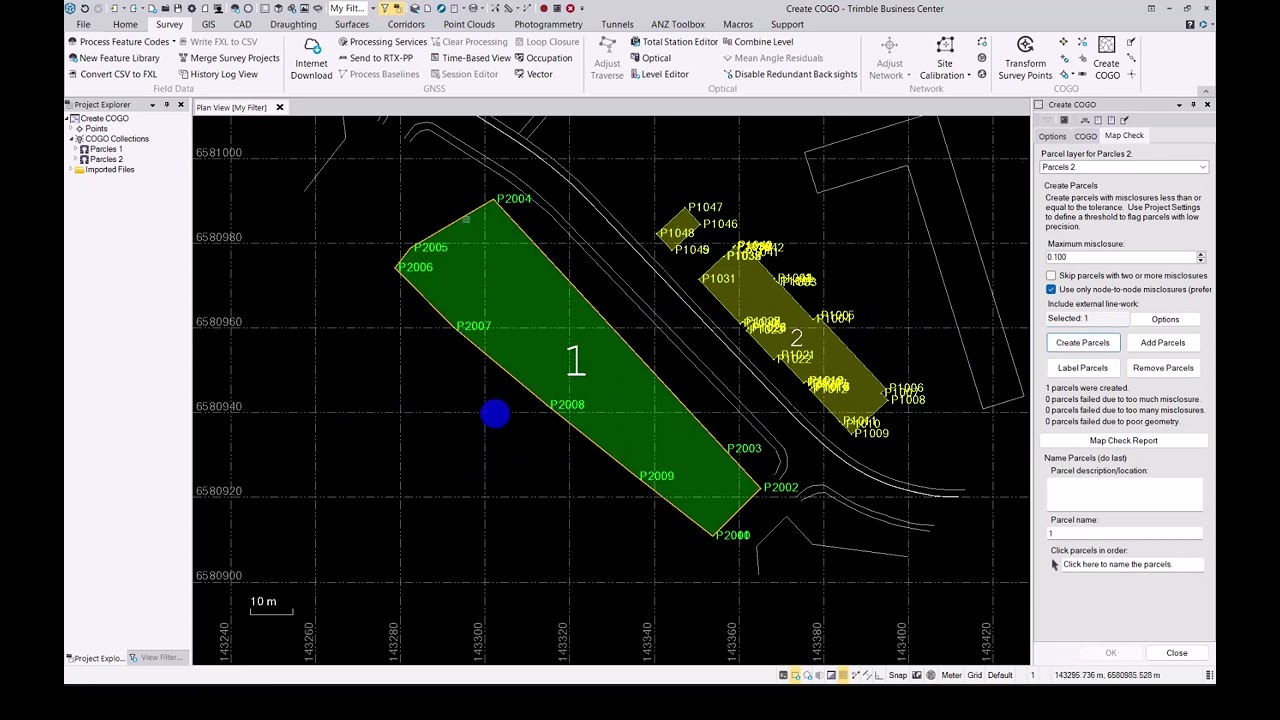Click the Add Parcels button

coord(1163,343)
